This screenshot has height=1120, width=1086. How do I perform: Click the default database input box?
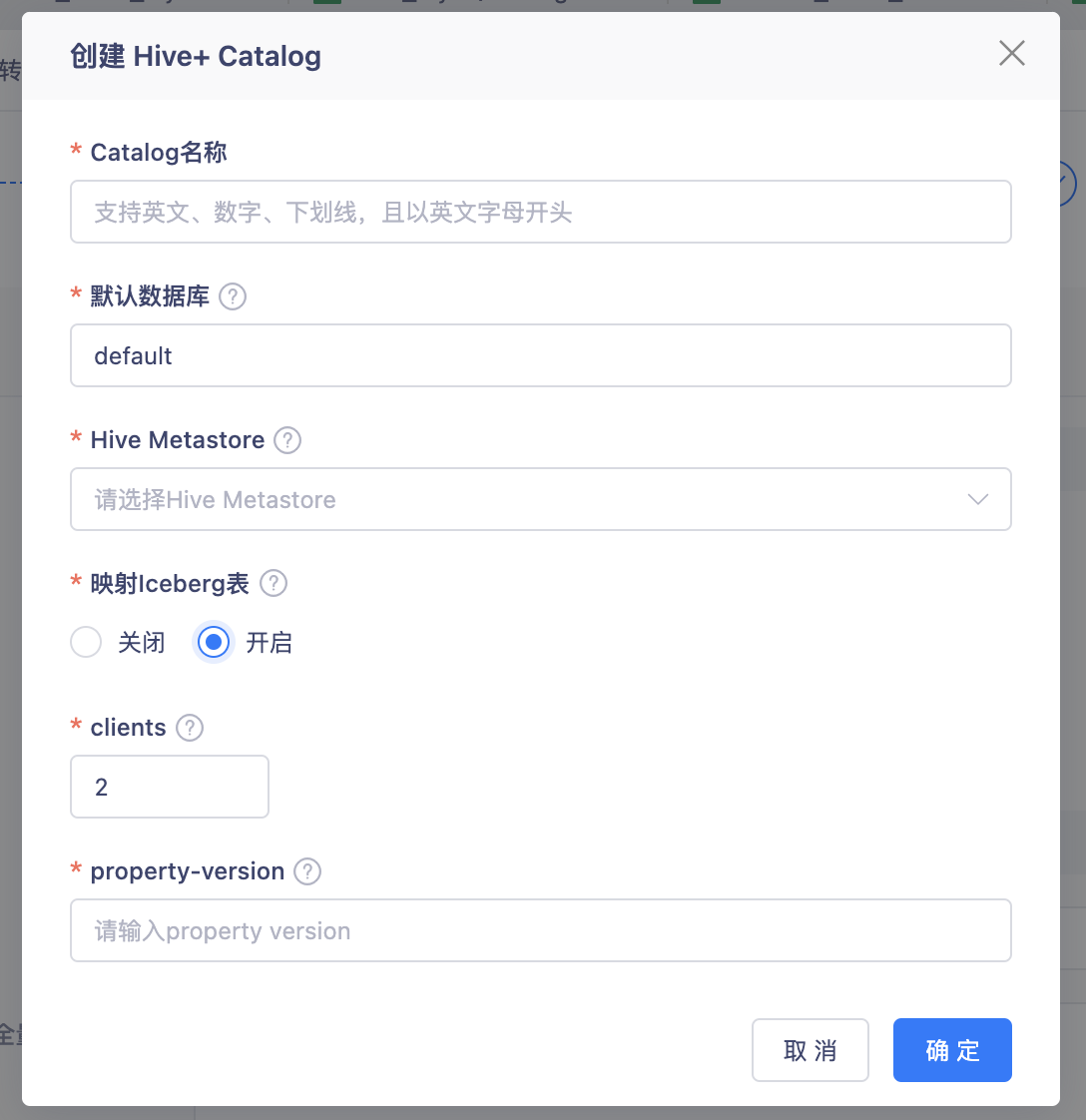[x=541, y=355]
